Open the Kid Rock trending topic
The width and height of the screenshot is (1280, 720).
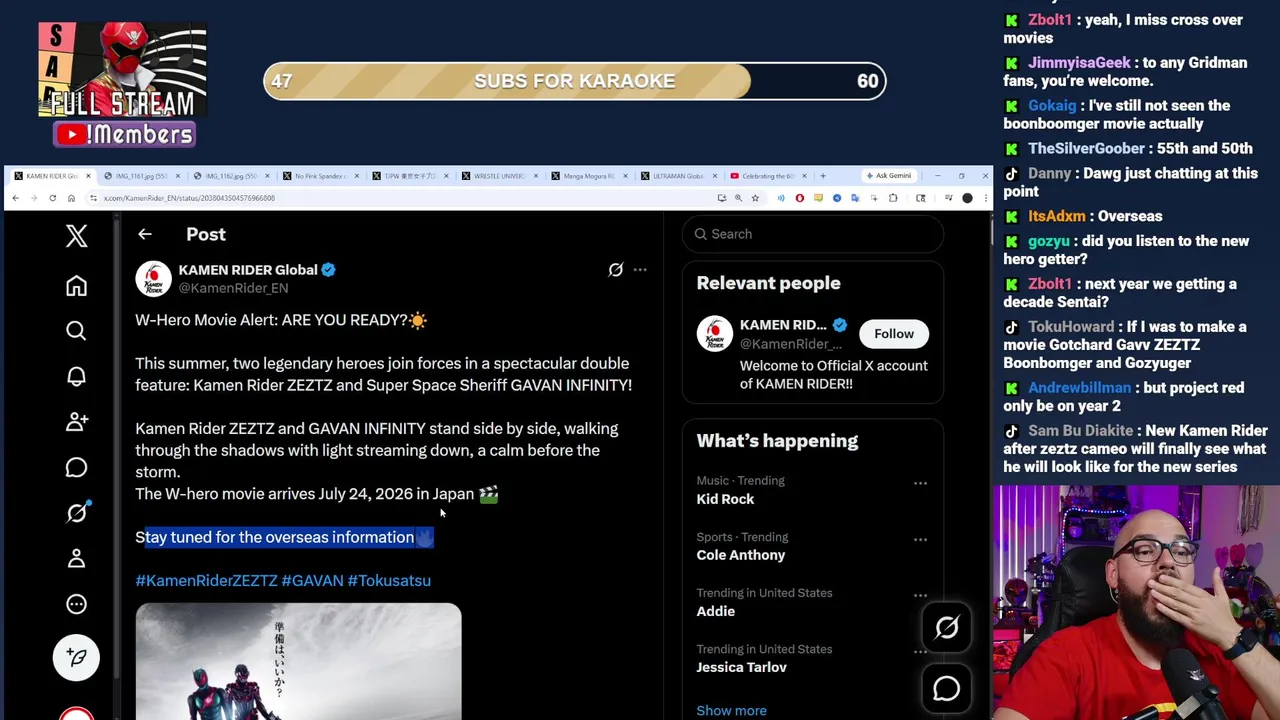pos(725,499)
